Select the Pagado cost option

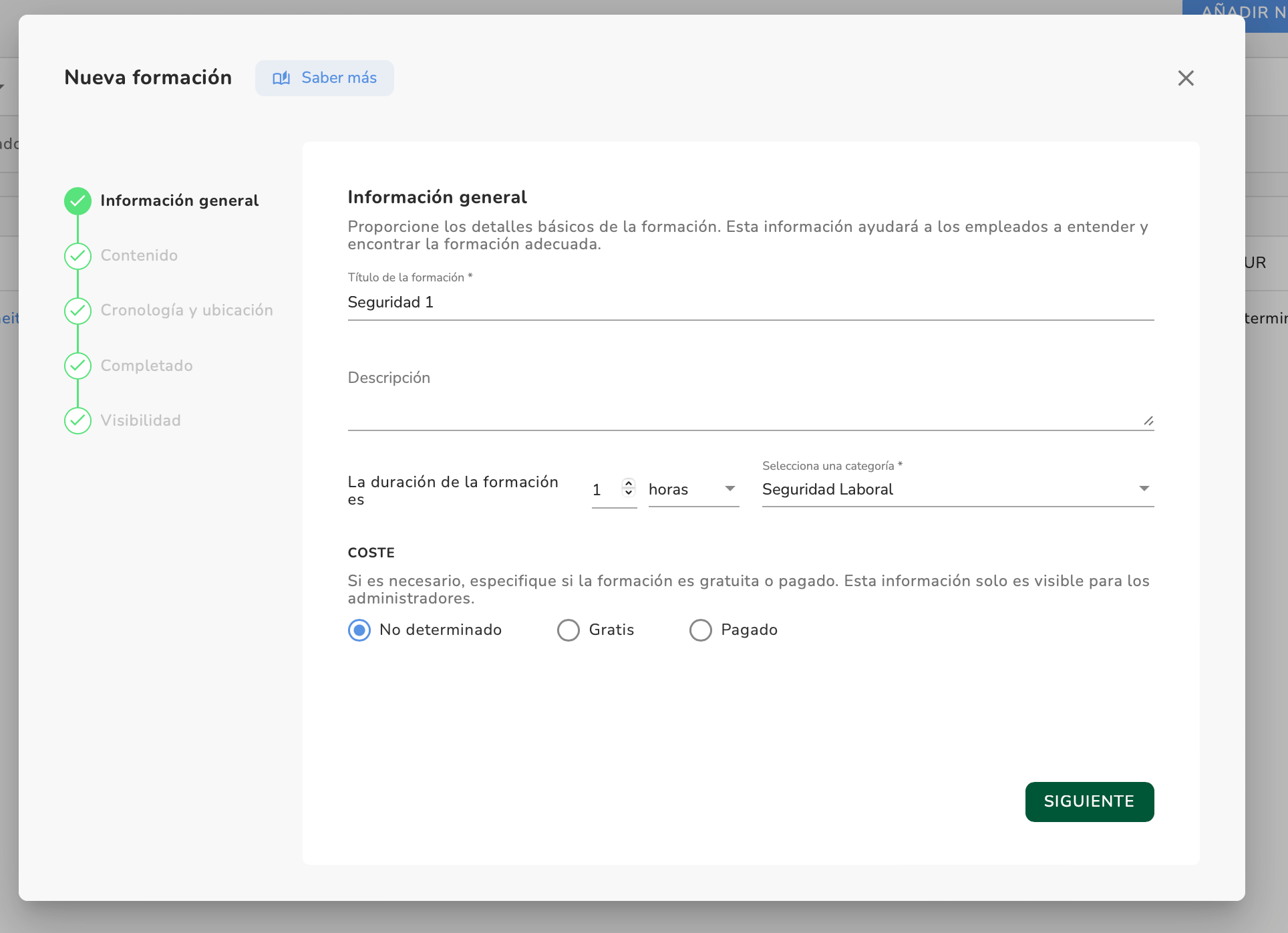pos(701,630)
